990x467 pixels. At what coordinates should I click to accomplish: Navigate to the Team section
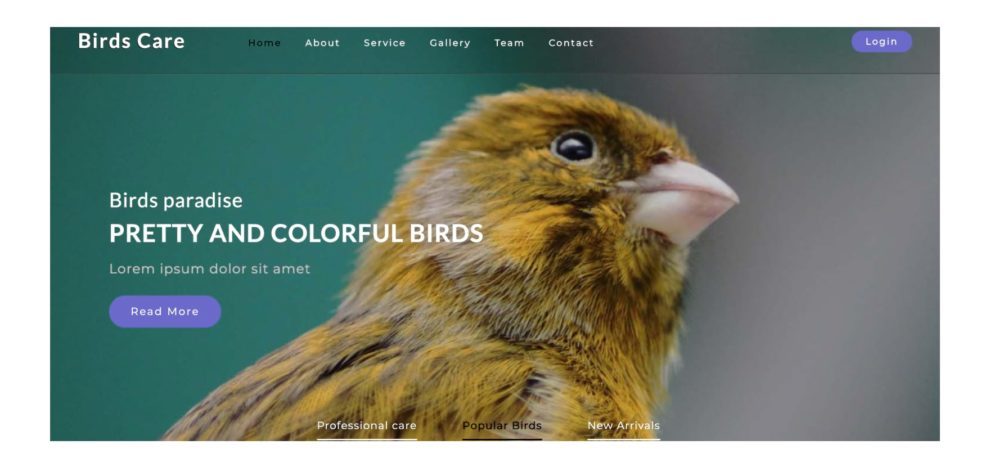[x=509, y=43]
